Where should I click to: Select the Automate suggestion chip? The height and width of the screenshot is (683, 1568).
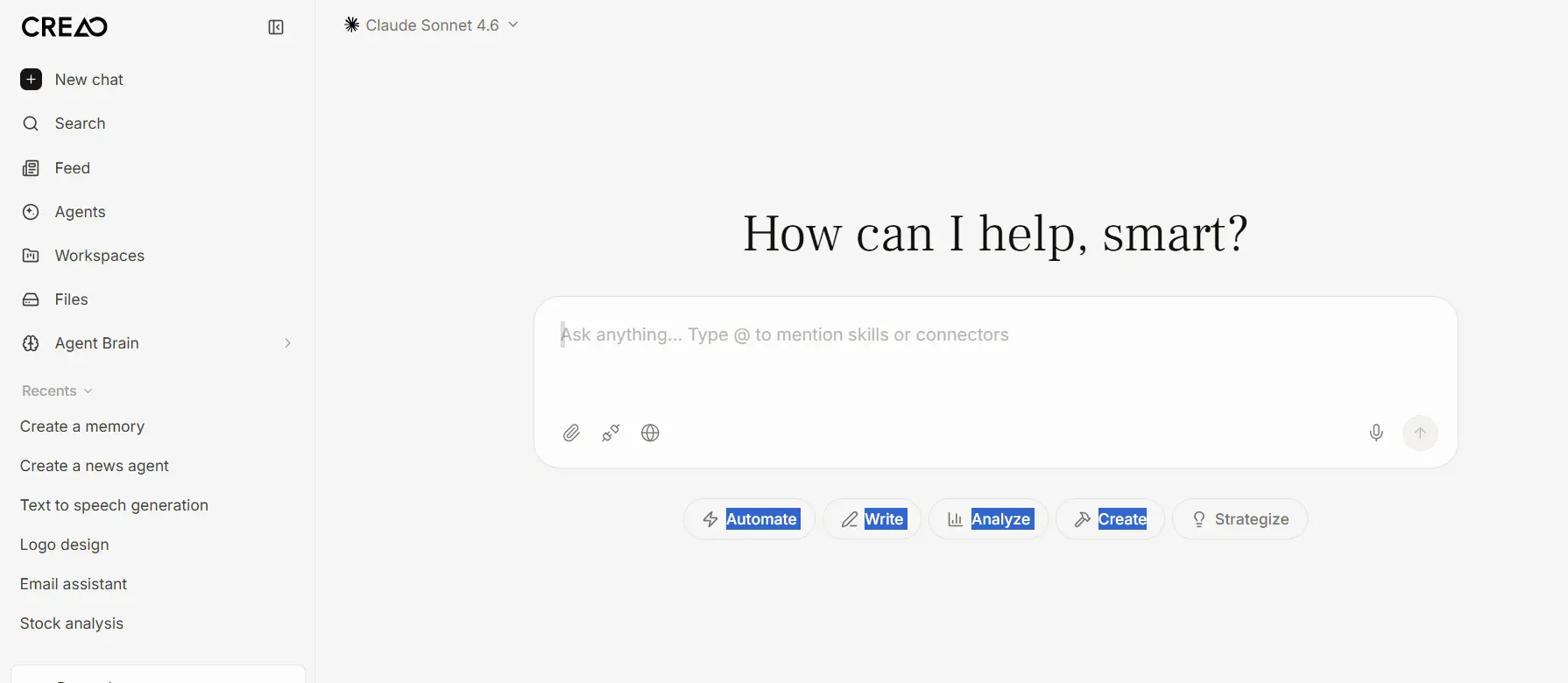click(x=749, y=519)
